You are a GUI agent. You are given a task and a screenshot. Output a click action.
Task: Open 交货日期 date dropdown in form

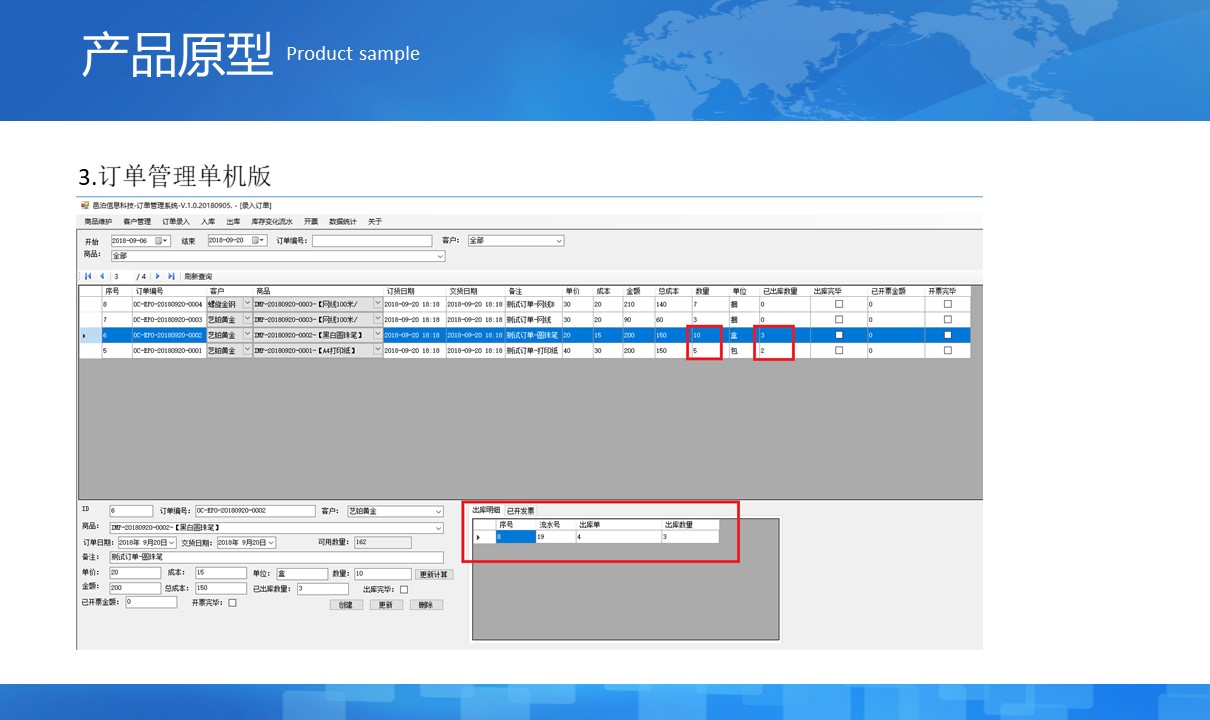point(271,542)
